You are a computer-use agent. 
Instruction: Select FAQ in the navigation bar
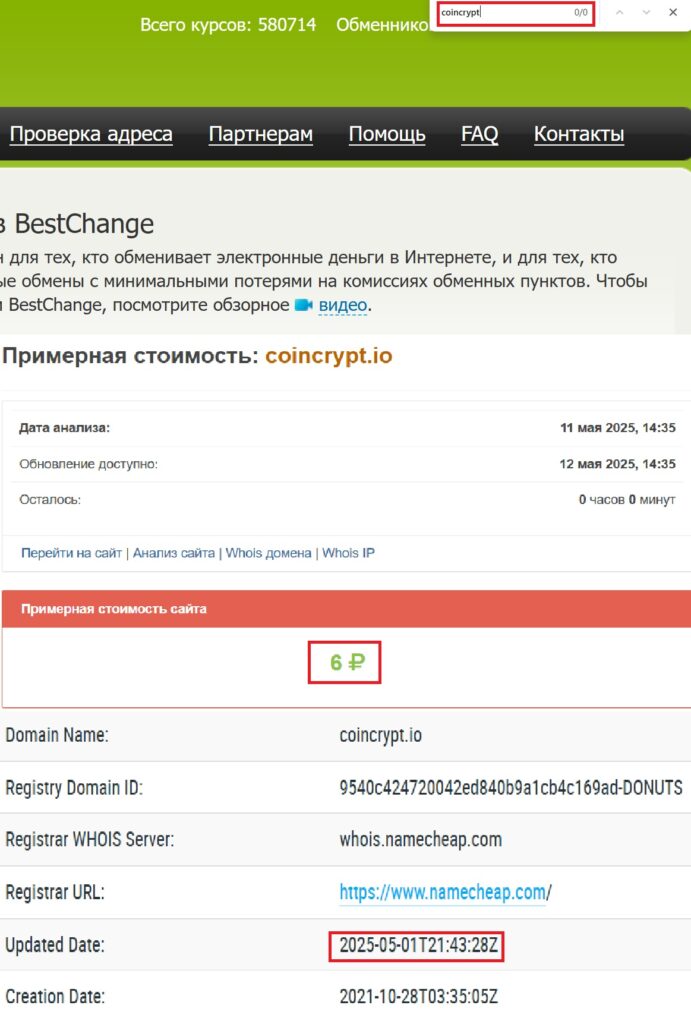pos(479,135)
